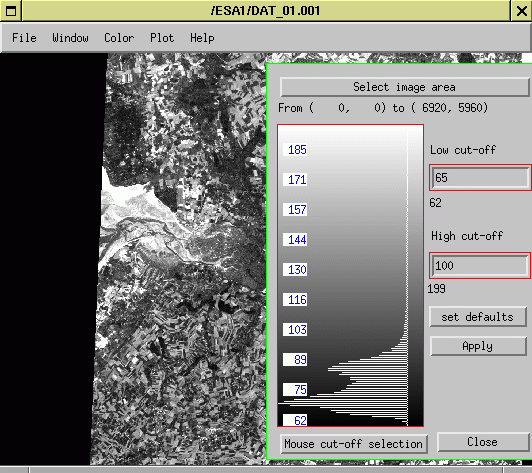
Task: Click the 185 level on the histogram scale
Action: click(x=296, y=150)
